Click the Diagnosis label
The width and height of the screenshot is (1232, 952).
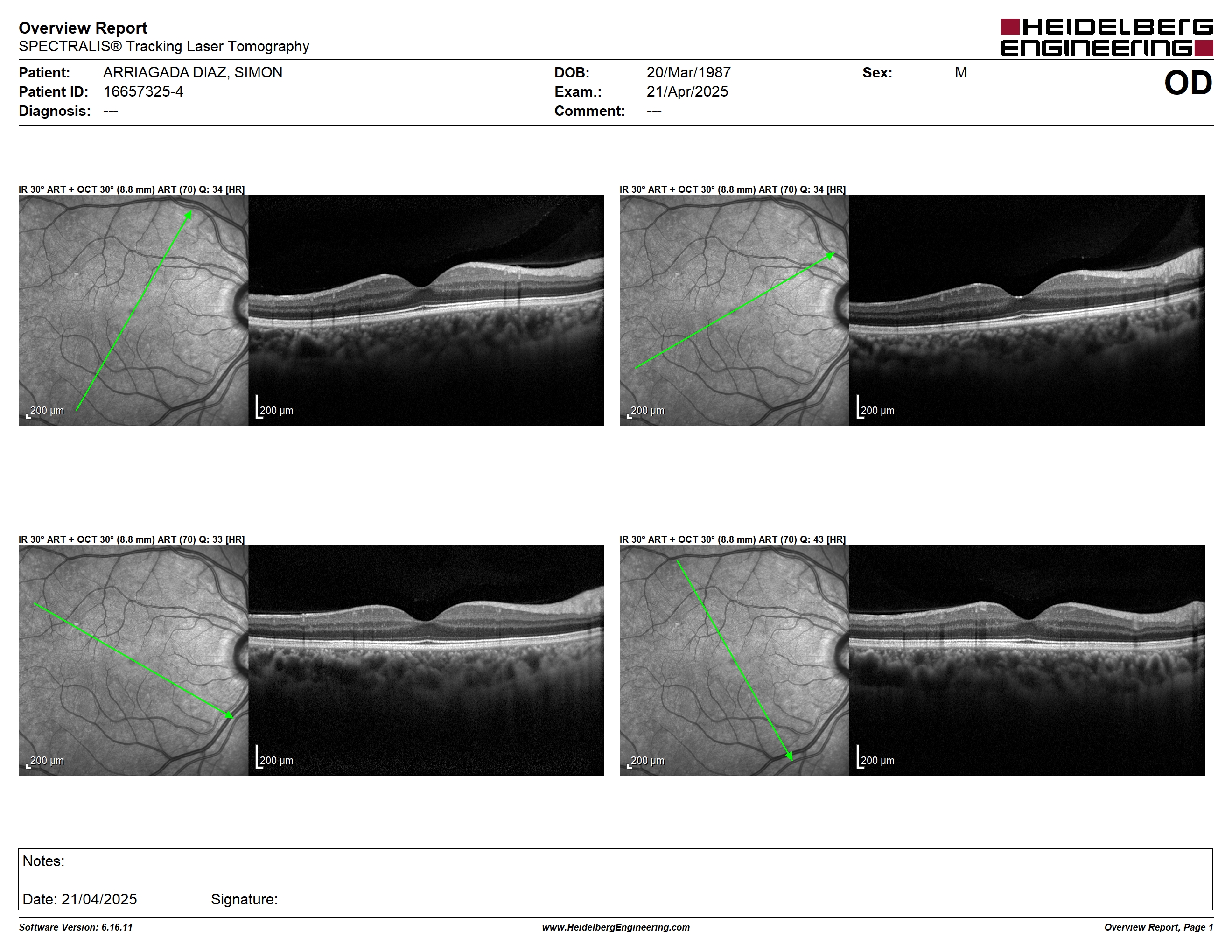coord(54,111)
